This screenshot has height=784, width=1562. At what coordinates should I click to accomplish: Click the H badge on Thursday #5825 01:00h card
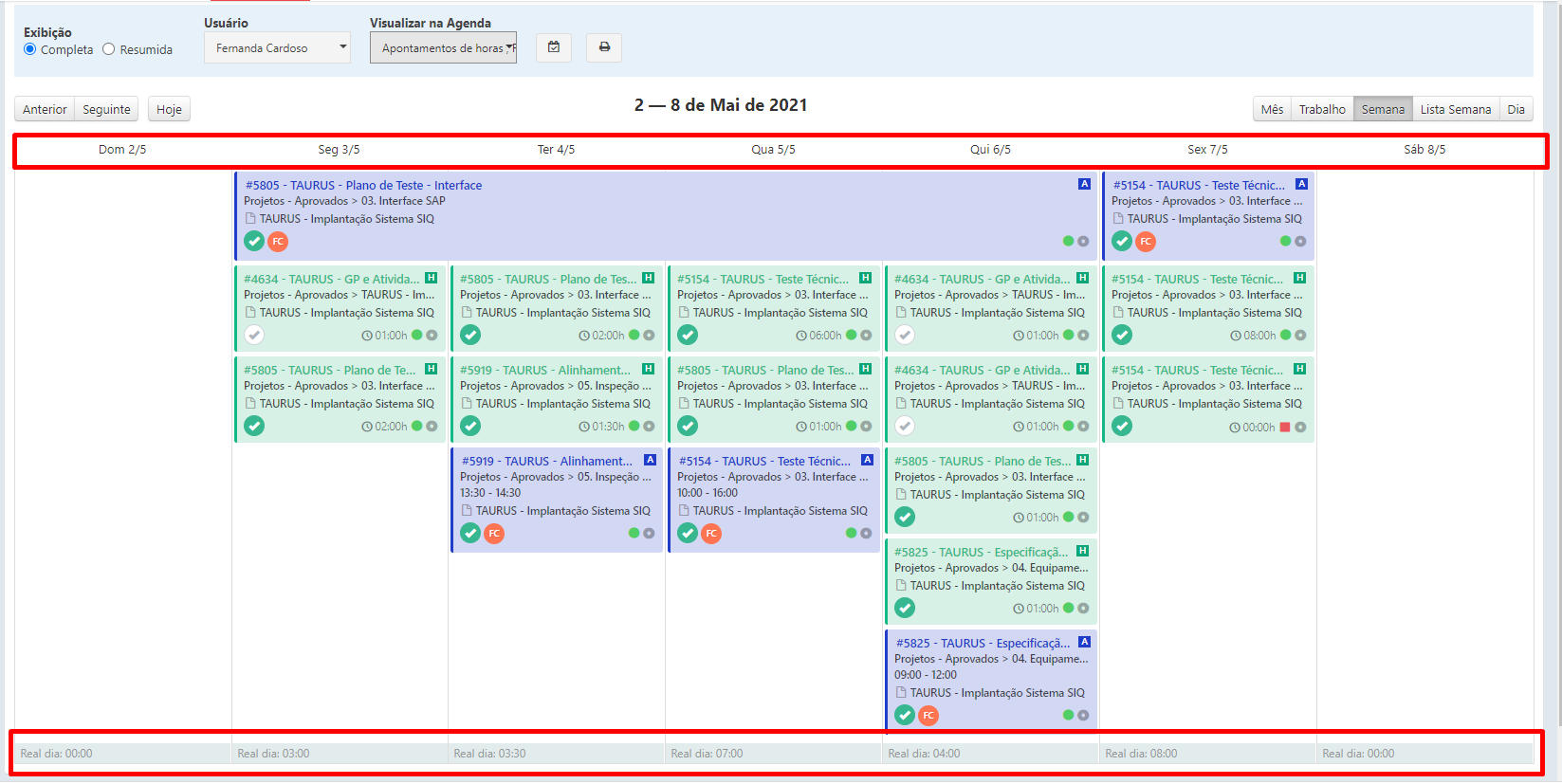1082,551
